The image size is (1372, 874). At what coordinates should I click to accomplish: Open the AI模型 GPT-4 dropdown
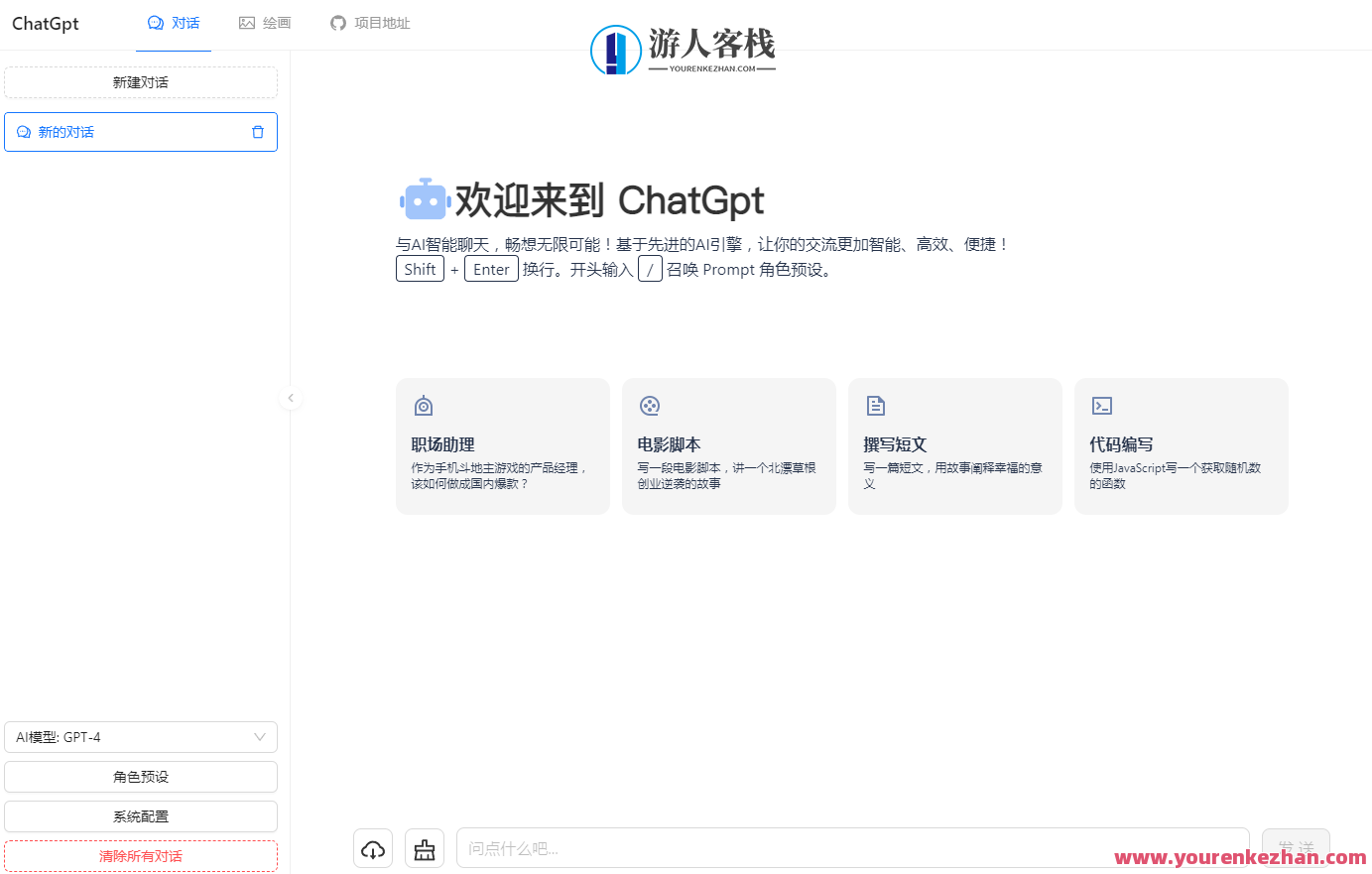tap(140, 737)
